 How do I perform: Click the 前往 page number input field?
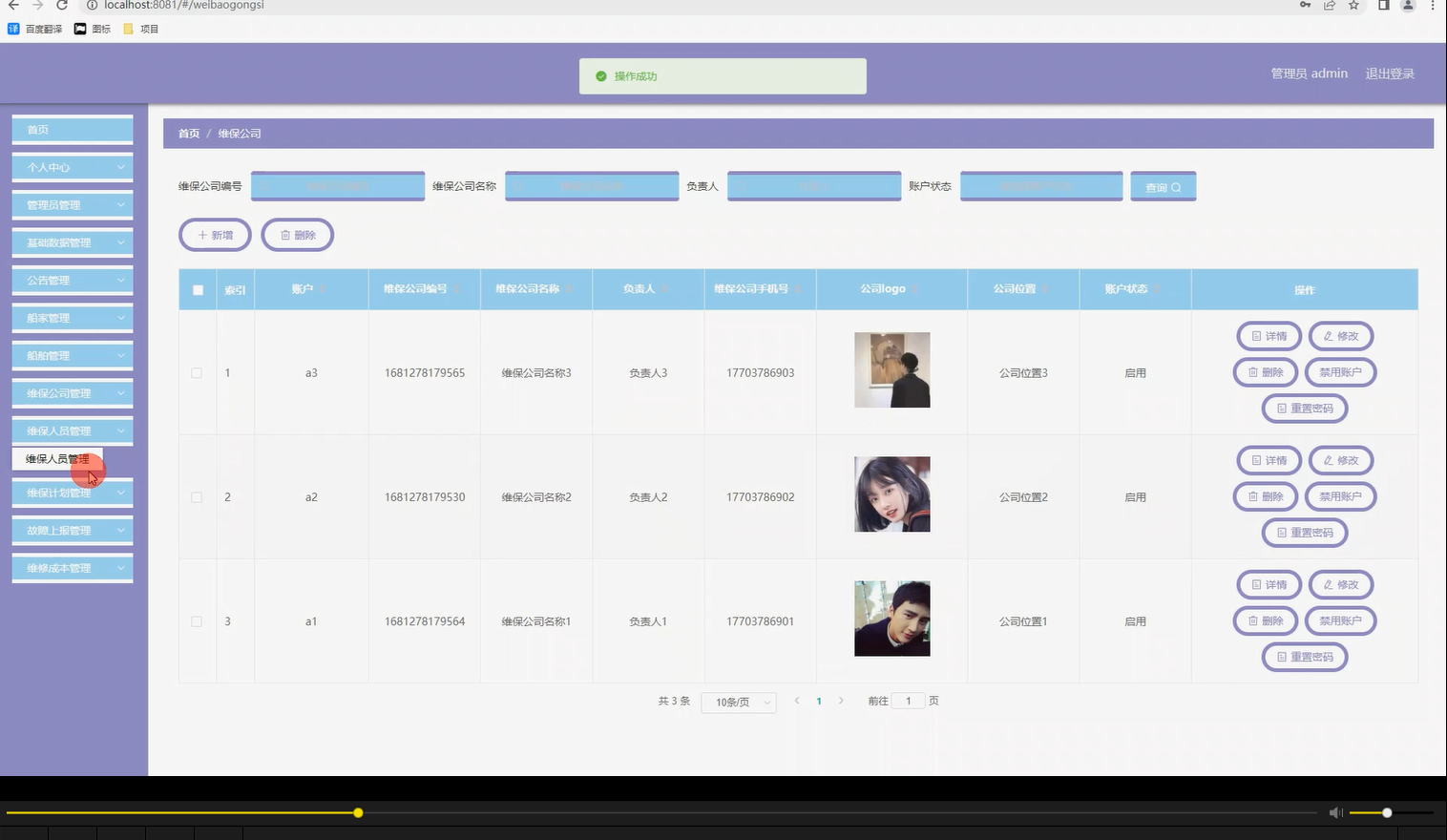tap(908, 700)
